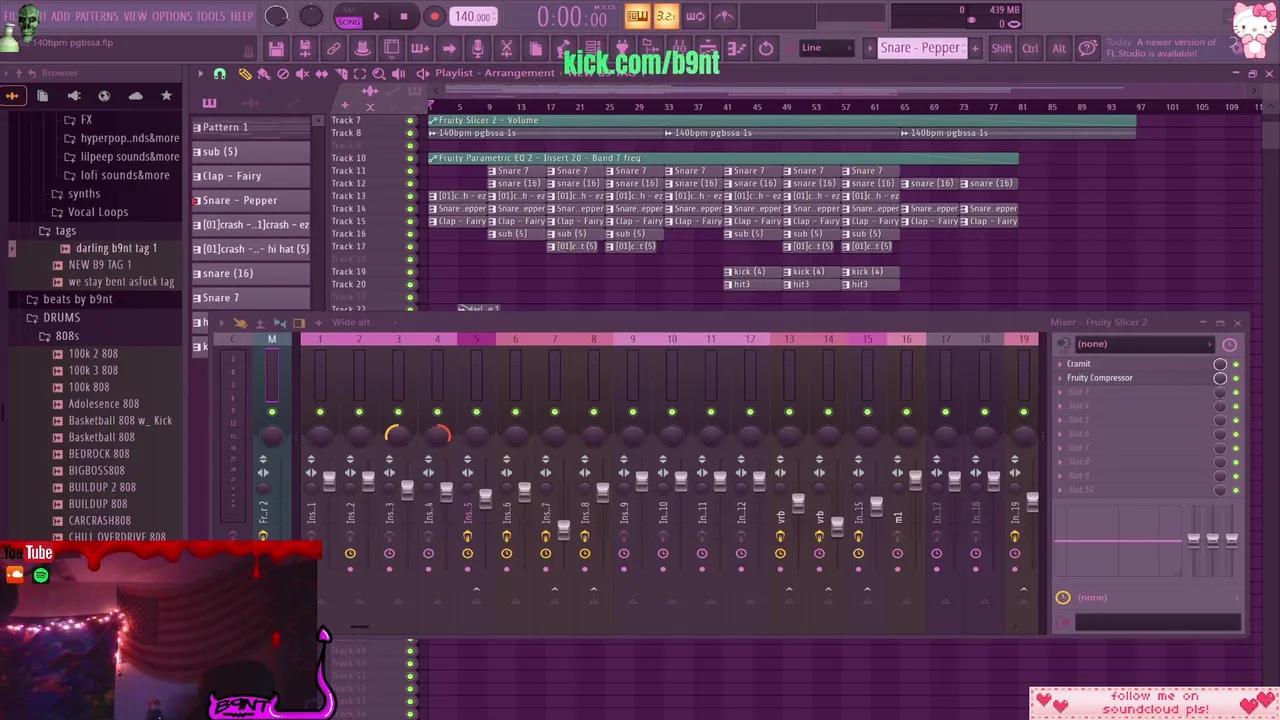Enable the Record button in the transport
The image size is (1280, 720).
434,16
